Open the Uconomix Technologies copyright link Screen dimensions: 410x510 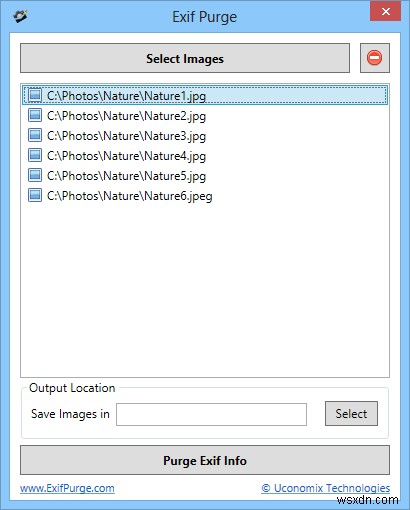point(325,488)
